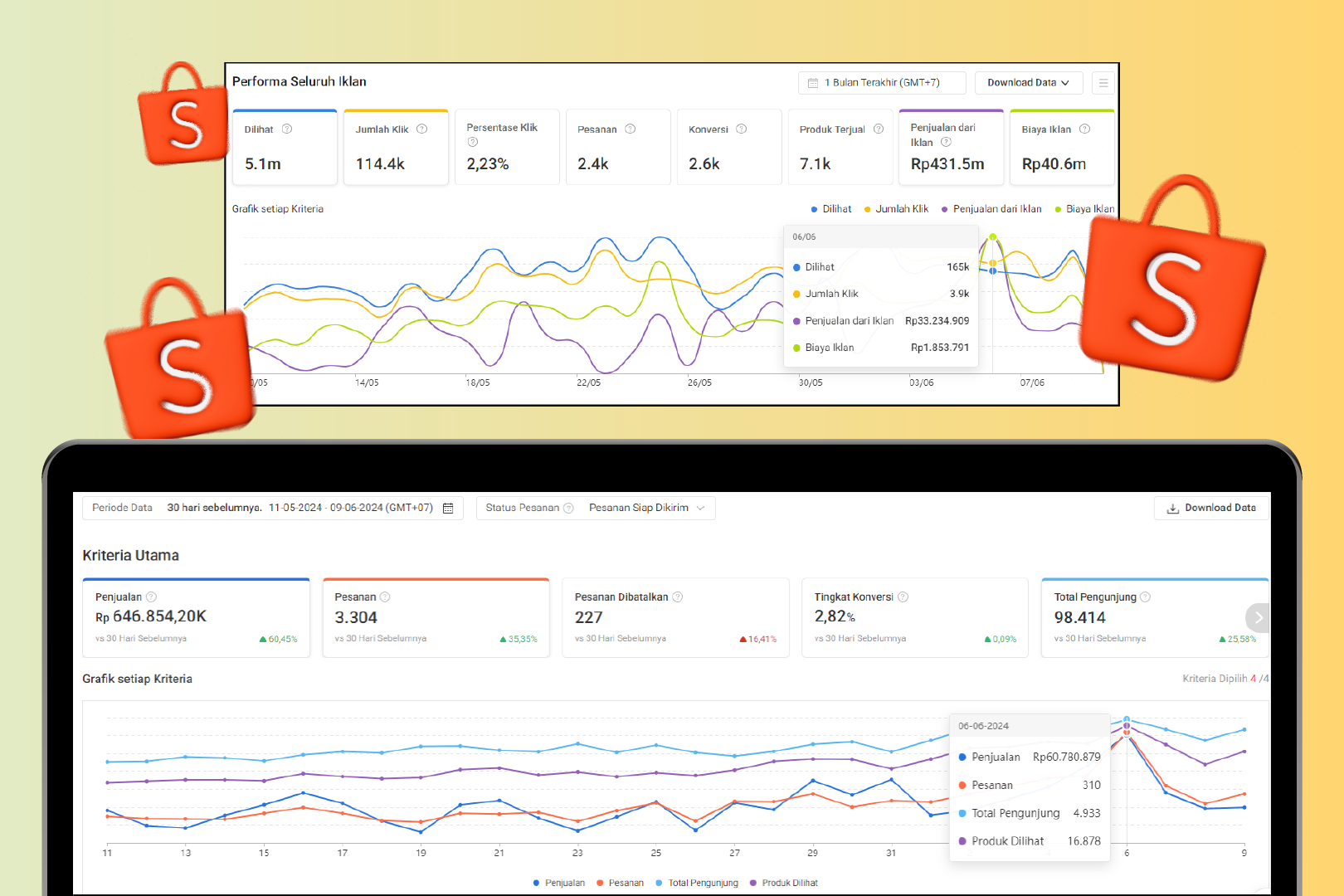
Task: Click help icon next to Konversi
Action: [741, 129]
